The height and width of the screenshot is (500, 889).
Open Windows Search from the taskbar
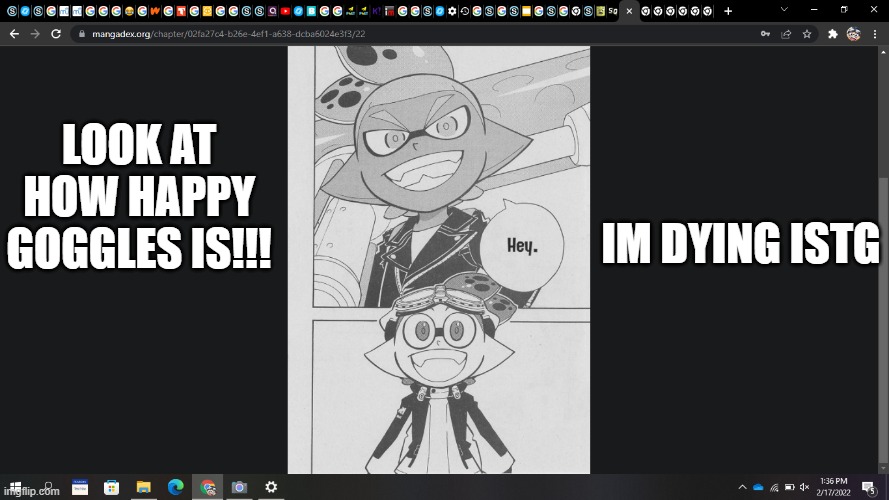48,487
